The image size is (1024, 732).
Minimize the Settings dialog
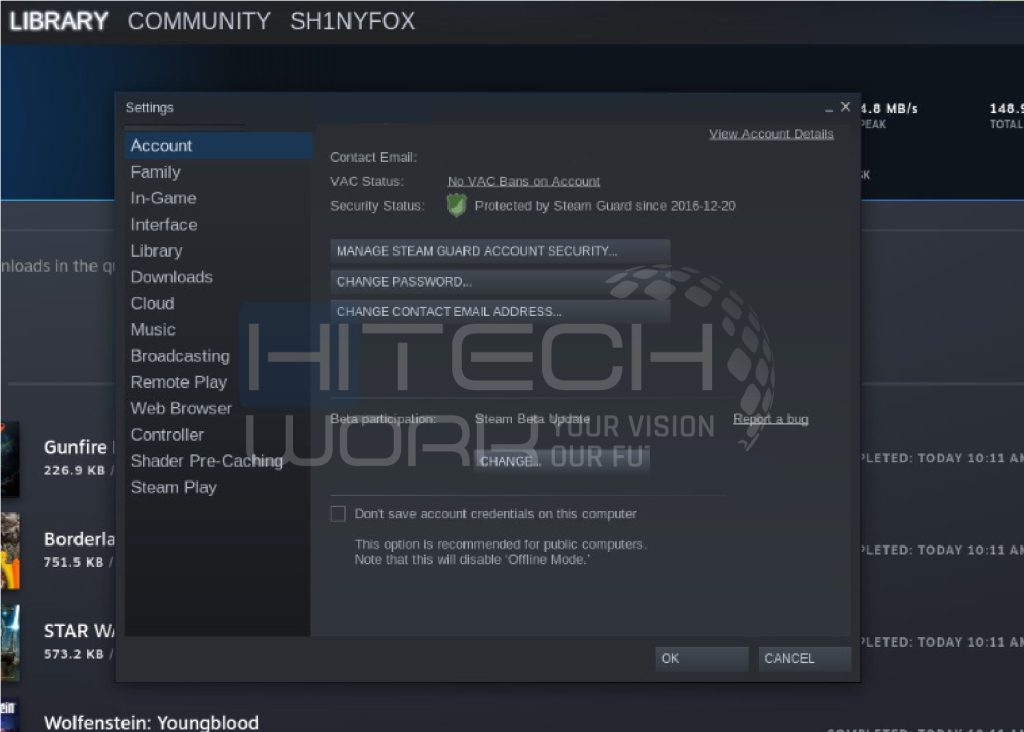(829, 108)
